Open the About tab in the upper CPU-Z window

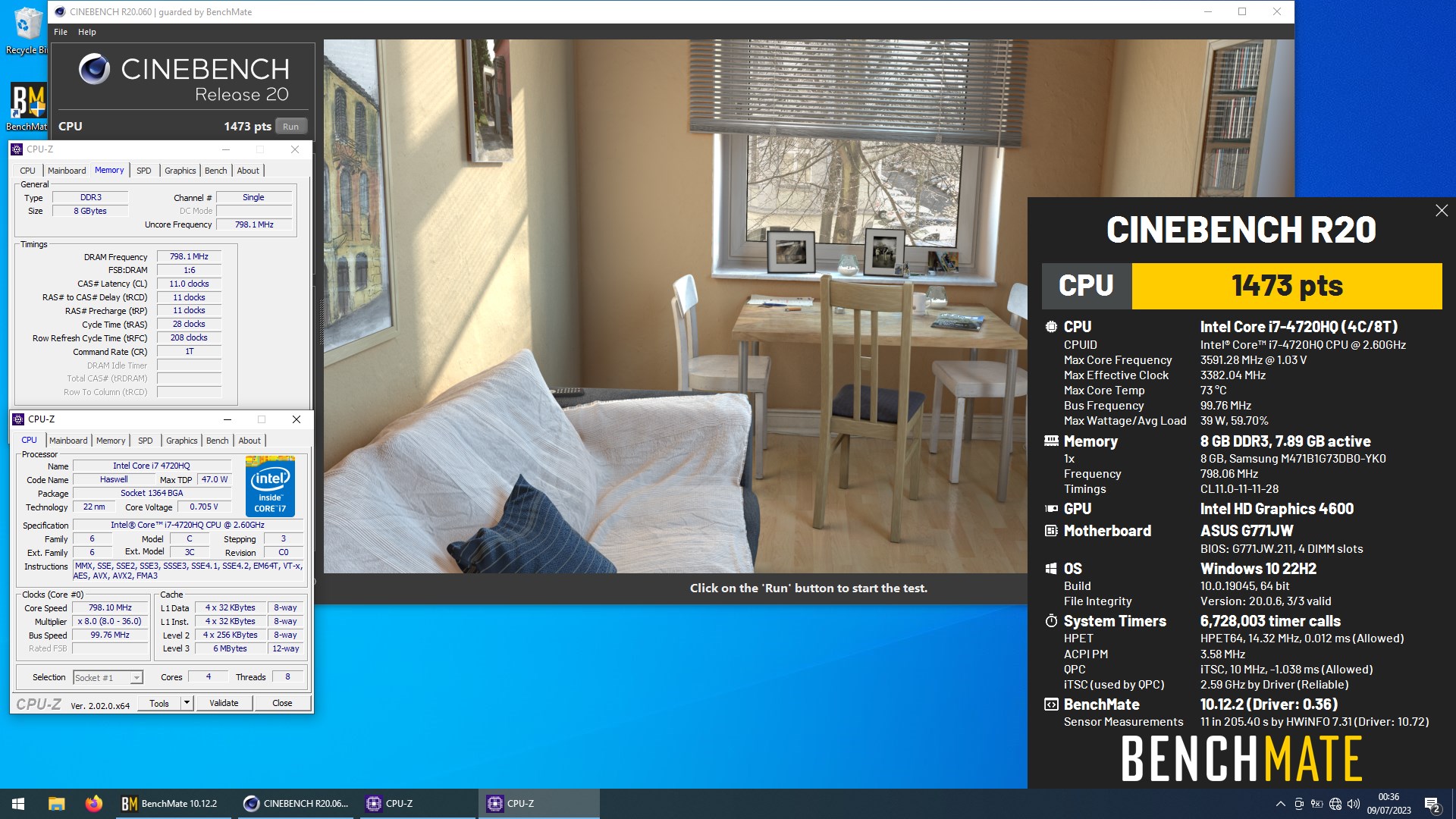248,171
